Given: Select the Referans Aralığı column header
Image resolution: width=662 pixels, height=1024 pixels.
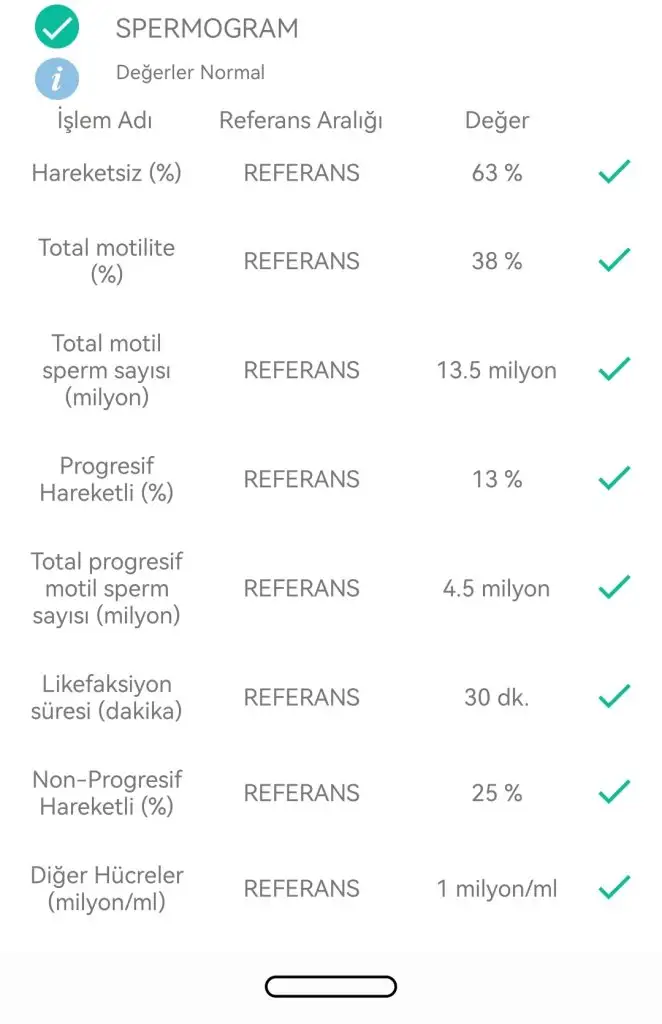Looking at the screenshot, I should coord(301,121).
